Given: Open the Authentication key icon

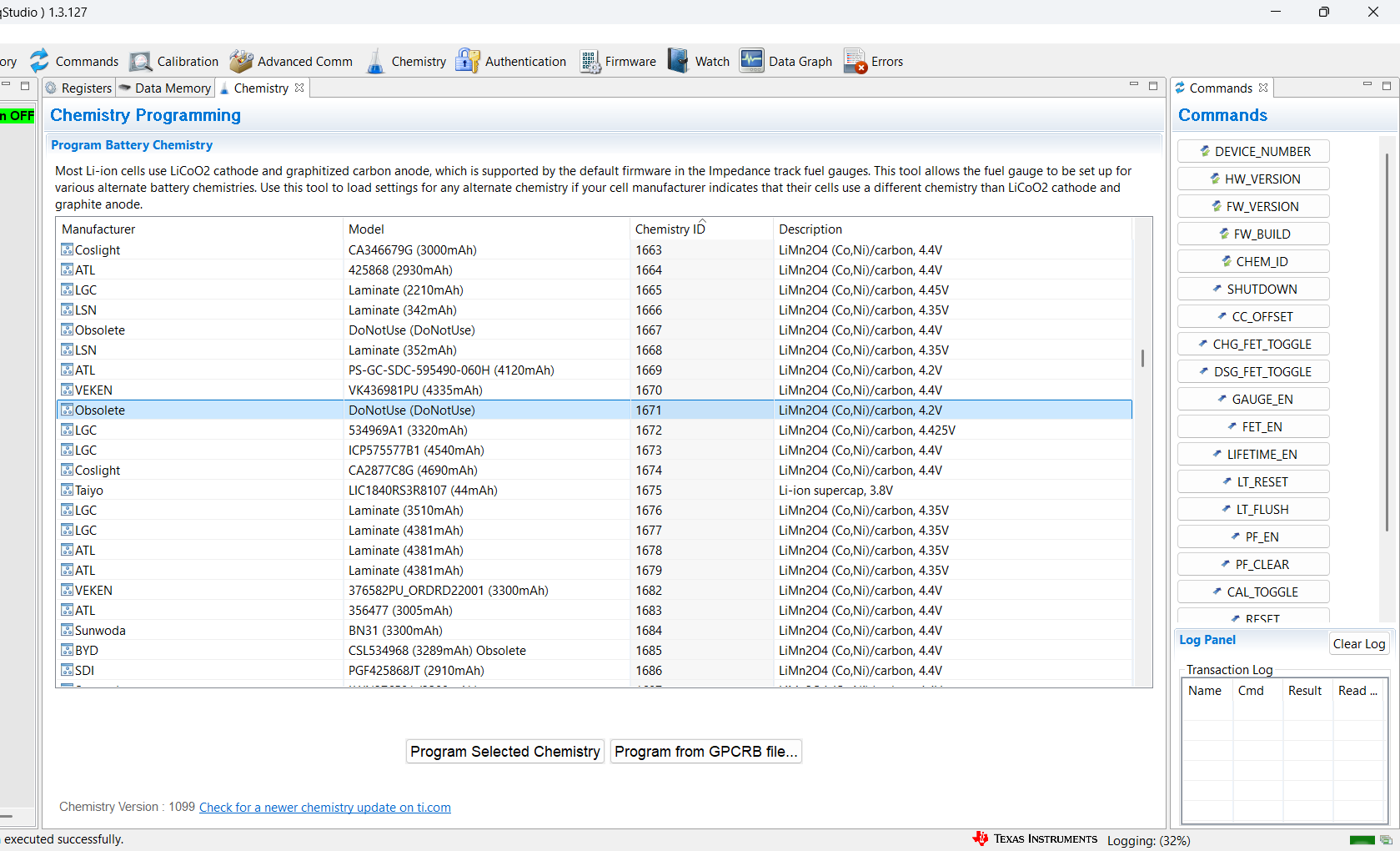Looking at the screenshot, I should click(x=468, y=61).
